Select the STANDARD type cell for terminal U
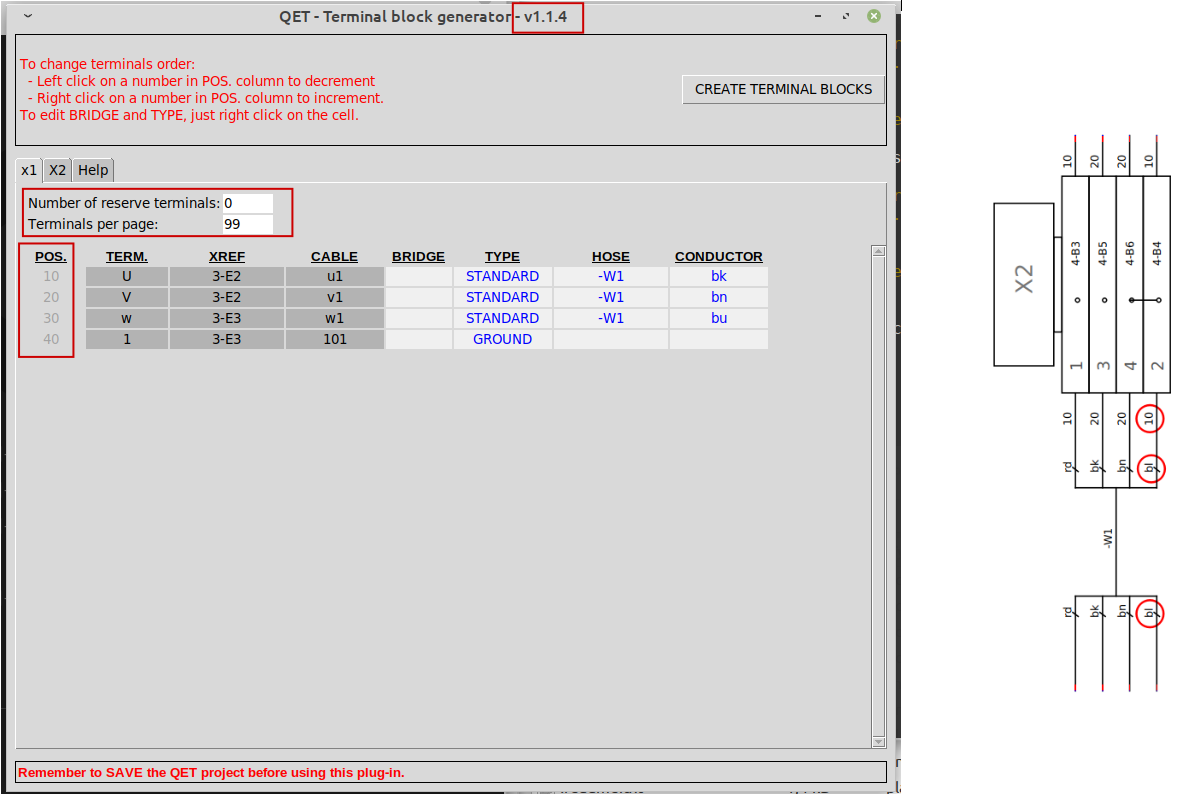Screen dimensions: 1185x802 (502, 276)
